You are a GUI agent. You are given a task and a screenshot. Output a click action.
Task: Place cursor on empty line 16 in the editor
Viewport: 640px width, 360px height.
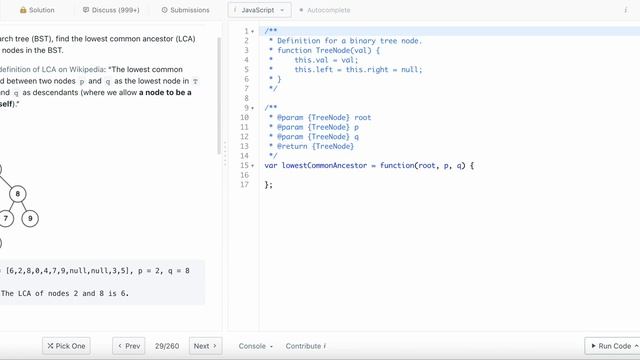click(449, 175)
